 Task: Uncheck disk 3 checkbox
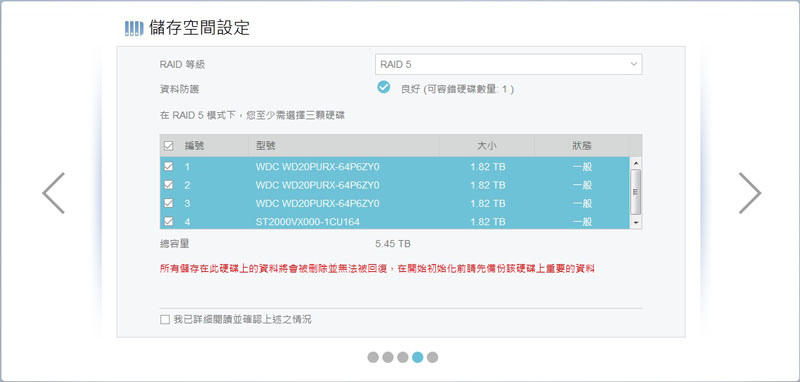pos(168,203)
